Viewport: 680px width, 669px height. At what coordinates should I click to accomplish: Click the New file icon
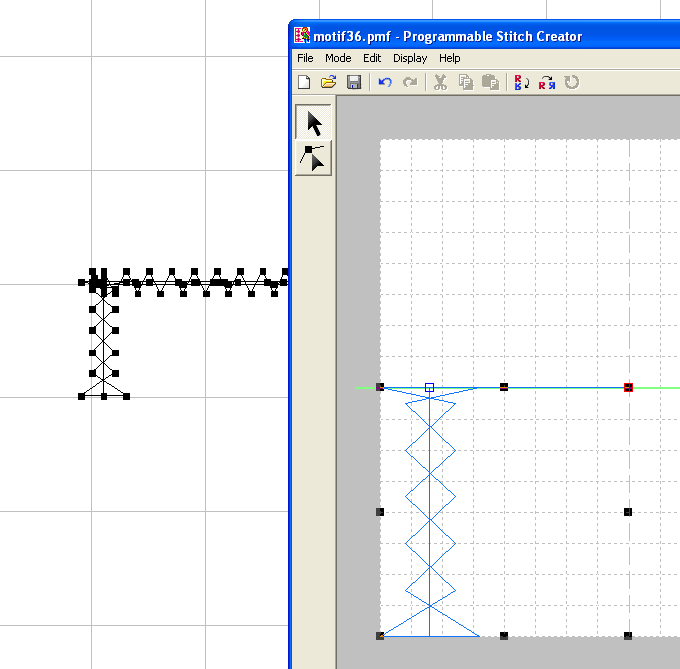[305, 83]
